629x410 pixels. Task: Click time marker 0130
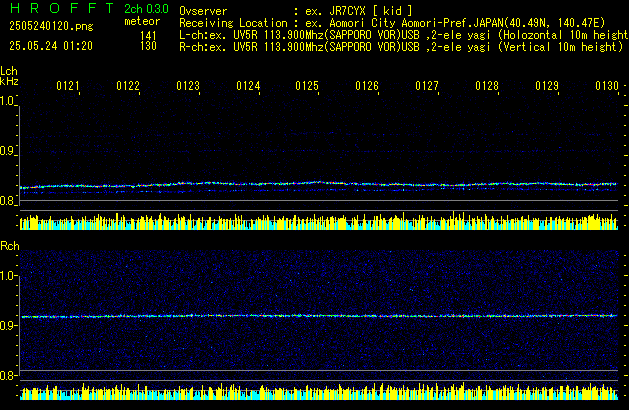(x=607, y=86)
